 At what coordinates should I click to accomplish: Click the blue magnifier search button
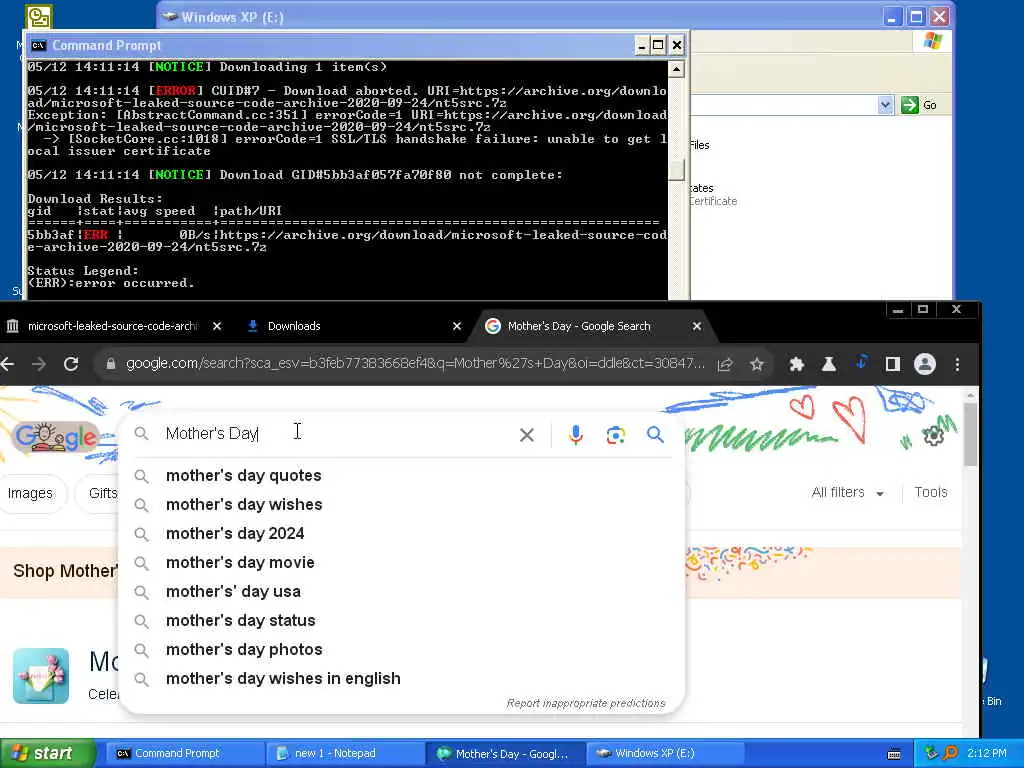655,434
